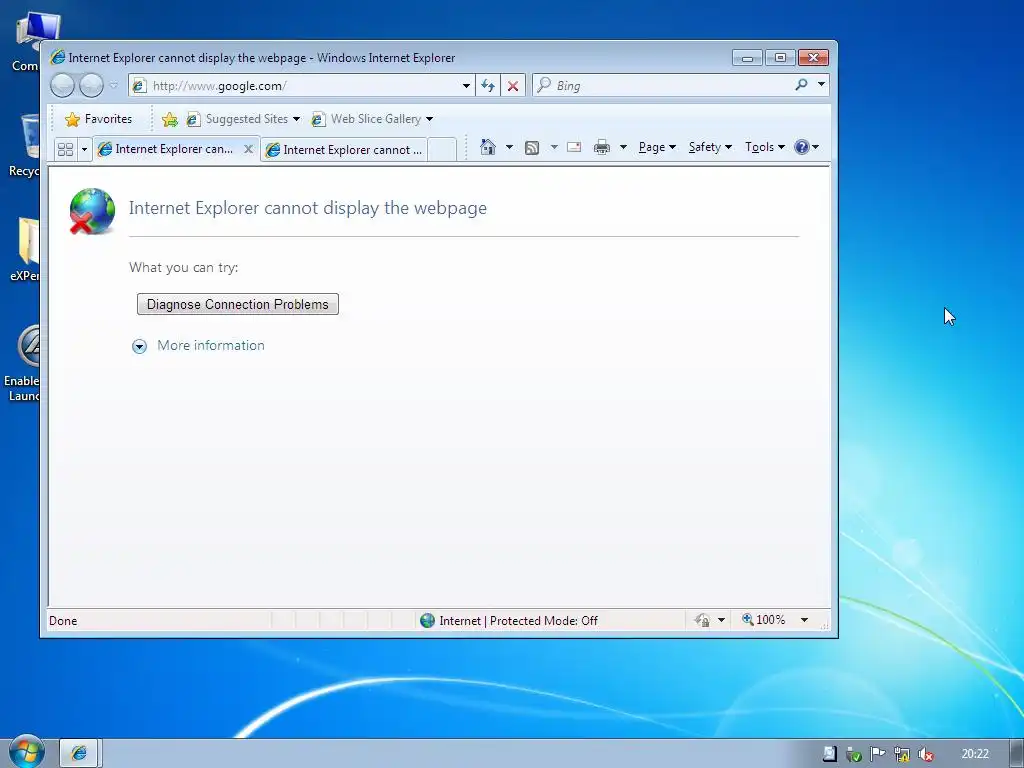Expand the More information arrow
Viewport: 1024px width, 768px height.
[x=139, y=346]
